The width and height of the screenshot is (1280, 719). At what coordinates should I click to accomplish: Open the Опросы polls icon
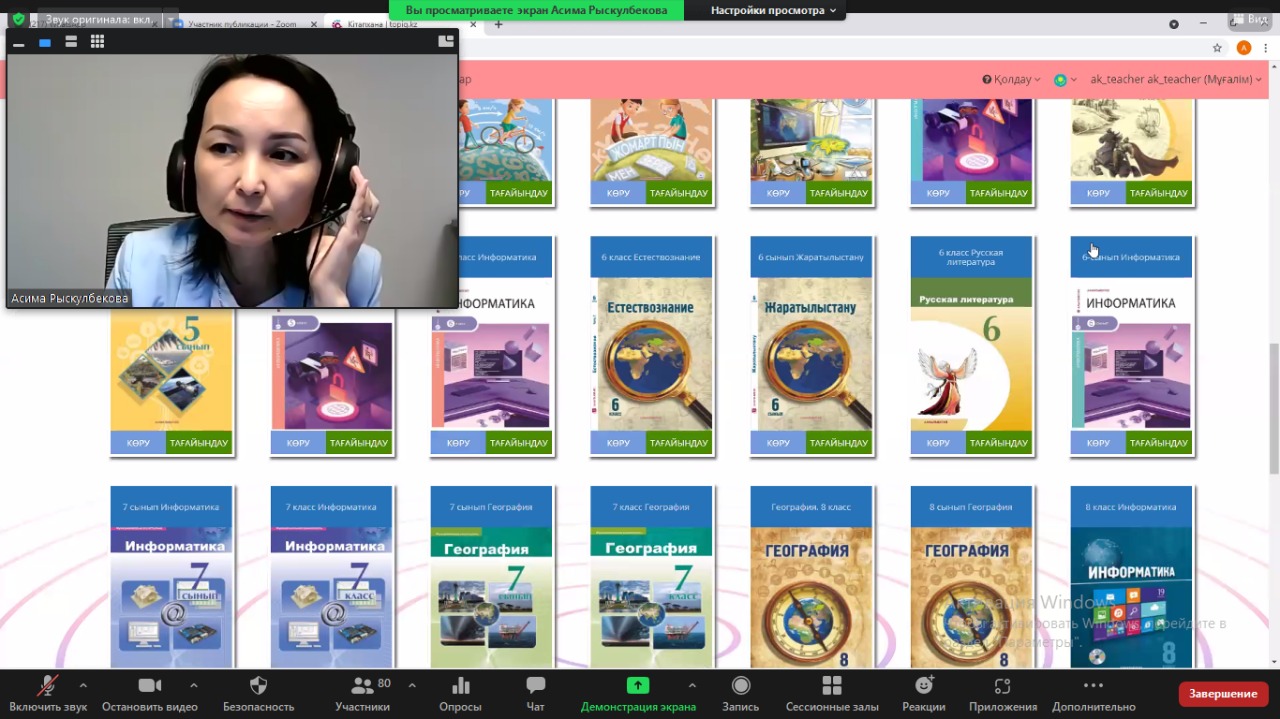pos(460,685)
